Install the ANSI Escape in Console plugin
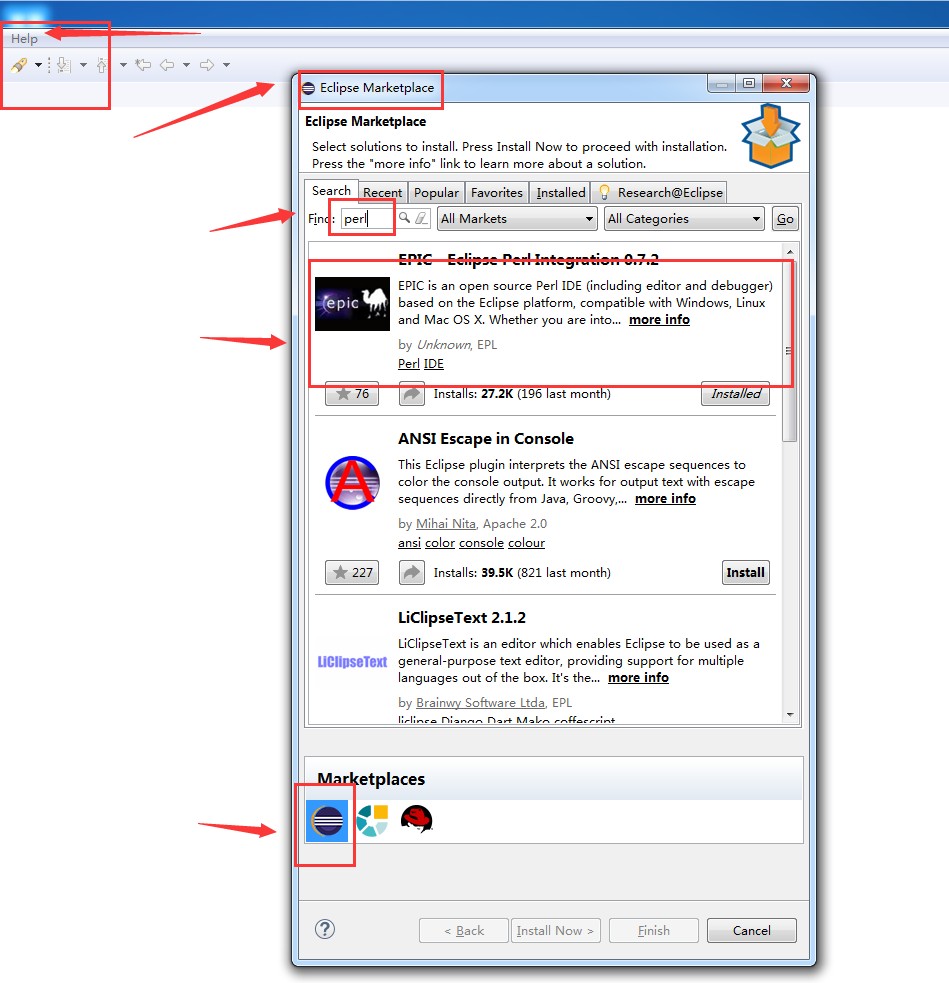 (x=745, y=572)
